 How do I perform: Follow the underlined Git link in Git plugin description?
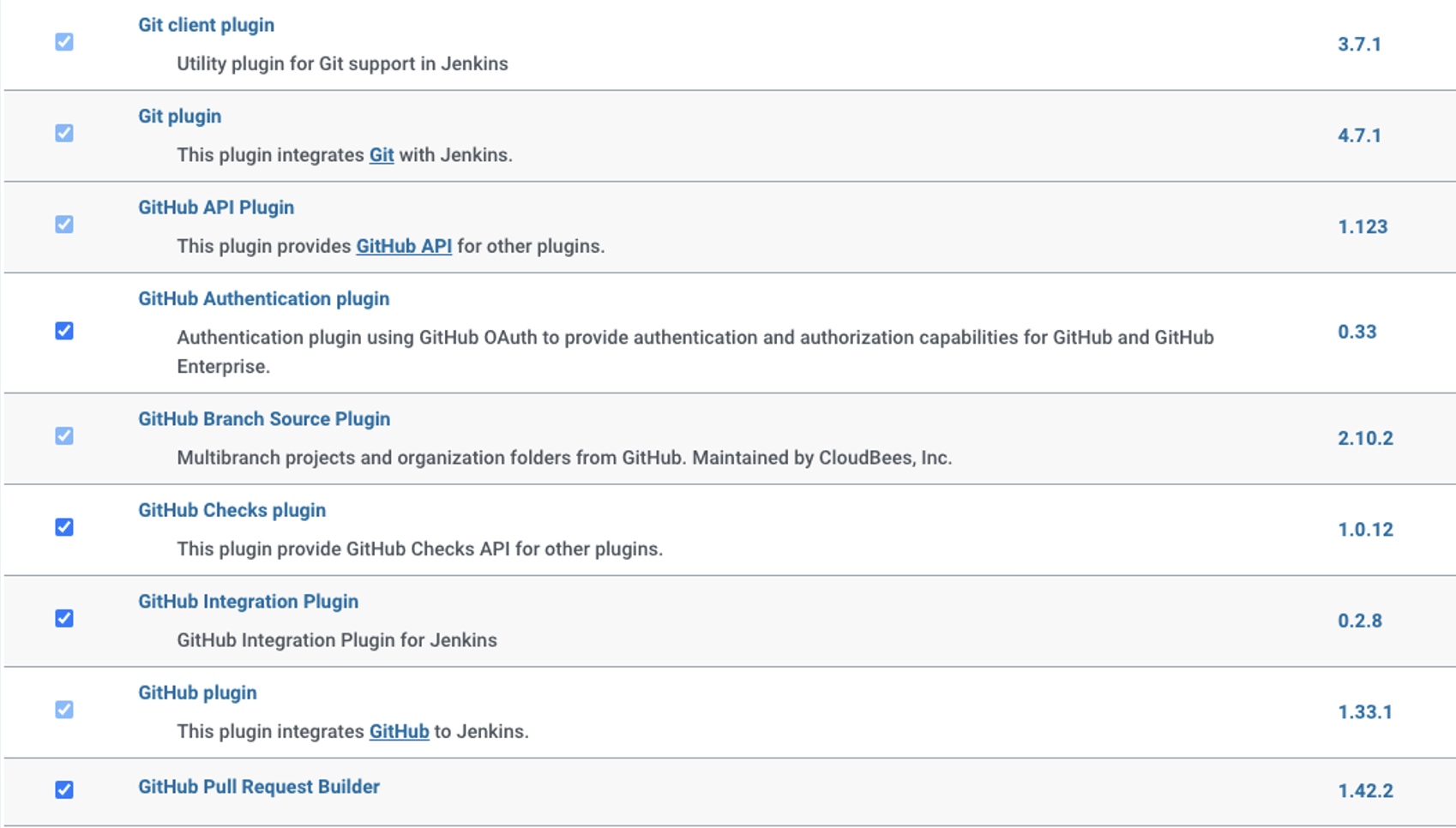point(382,155)
